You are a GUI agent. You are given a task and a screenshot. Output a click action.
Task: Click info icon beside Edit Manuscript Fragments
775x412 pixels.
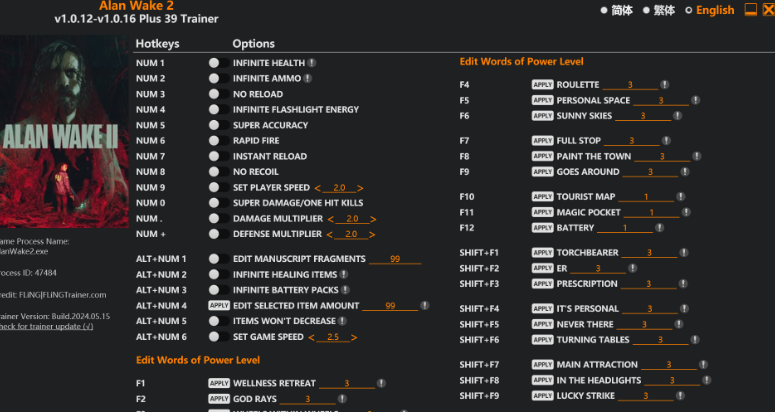click(x=425, y=258)
